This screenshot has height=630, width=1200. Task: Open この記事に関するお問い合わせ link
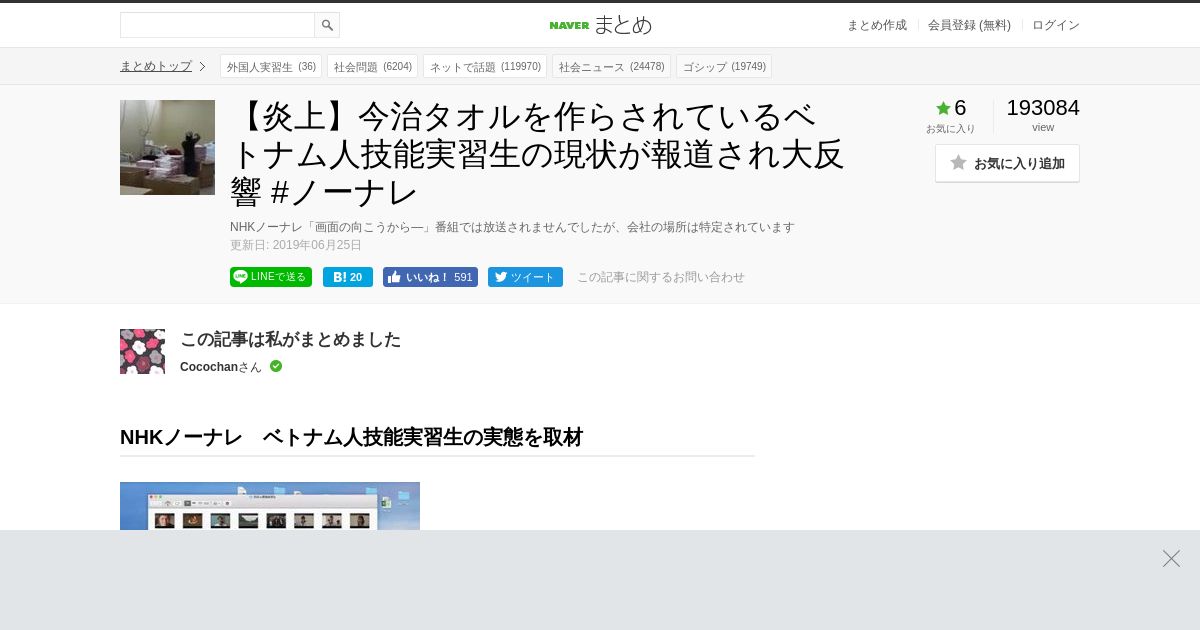point(661,277)
